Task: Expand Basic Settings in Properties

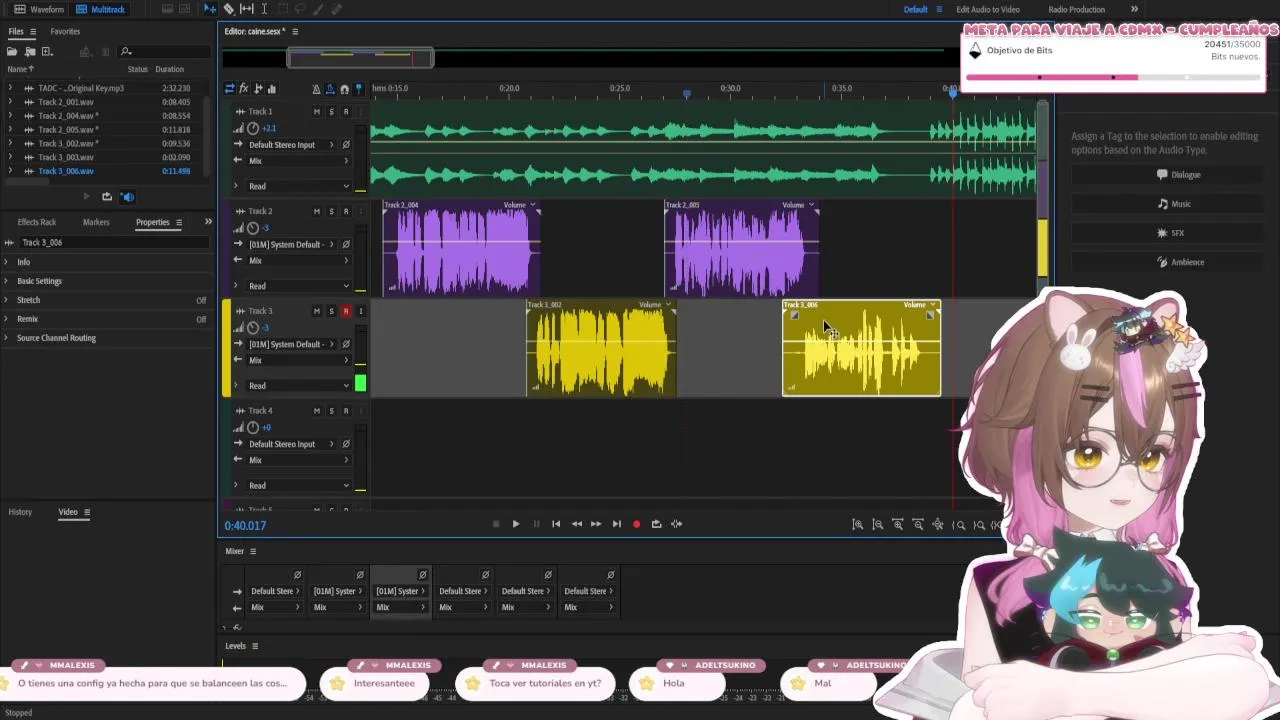Action: coord(6,281)
